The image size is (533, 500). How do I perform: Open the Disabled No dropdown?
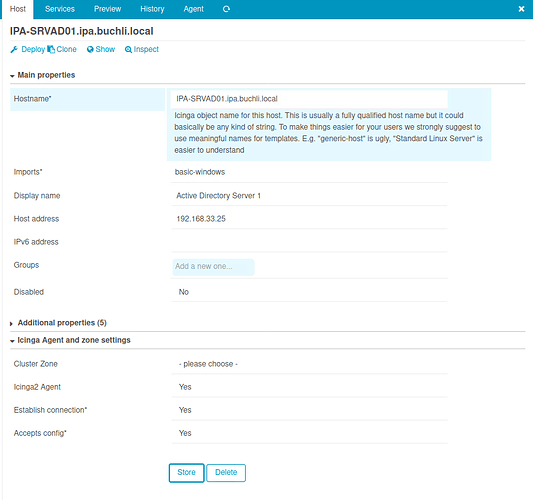[x=309, y=292]
